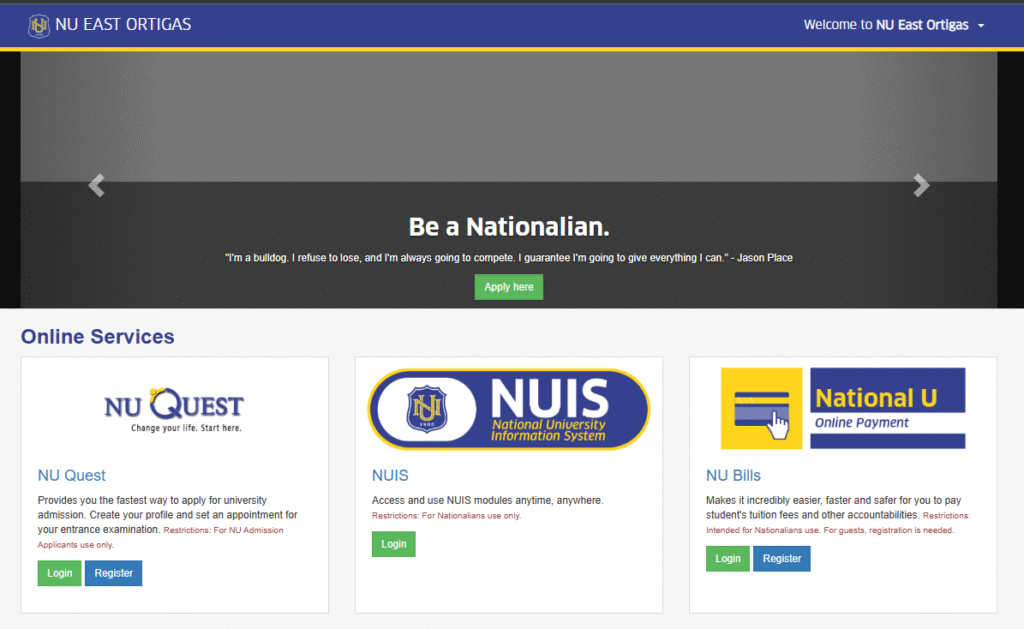
Task: Open the NU Bills heading link
Action: [733, 476]
